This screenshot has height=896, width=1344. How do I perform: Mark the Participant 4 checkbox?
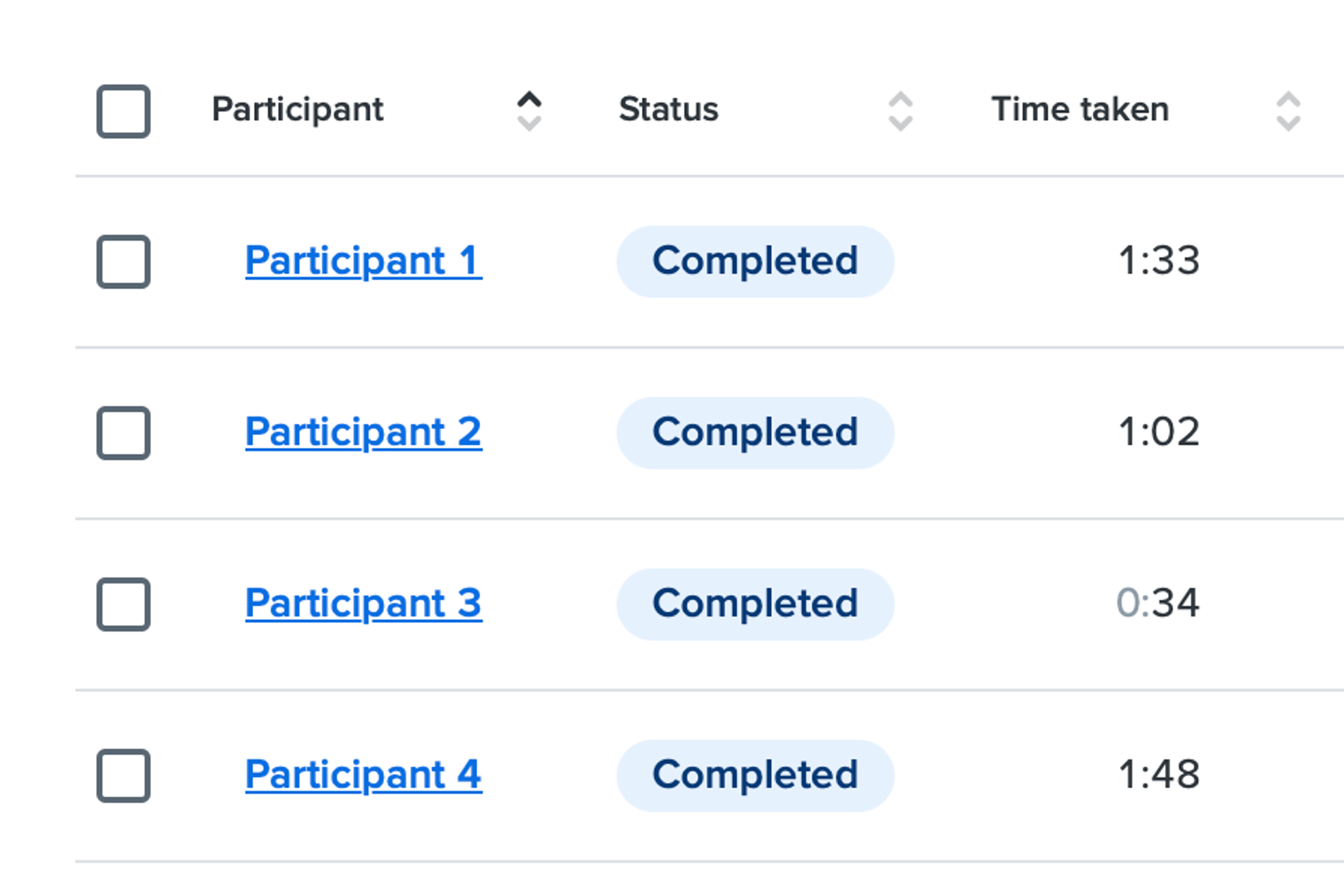[x=123, y=775]
